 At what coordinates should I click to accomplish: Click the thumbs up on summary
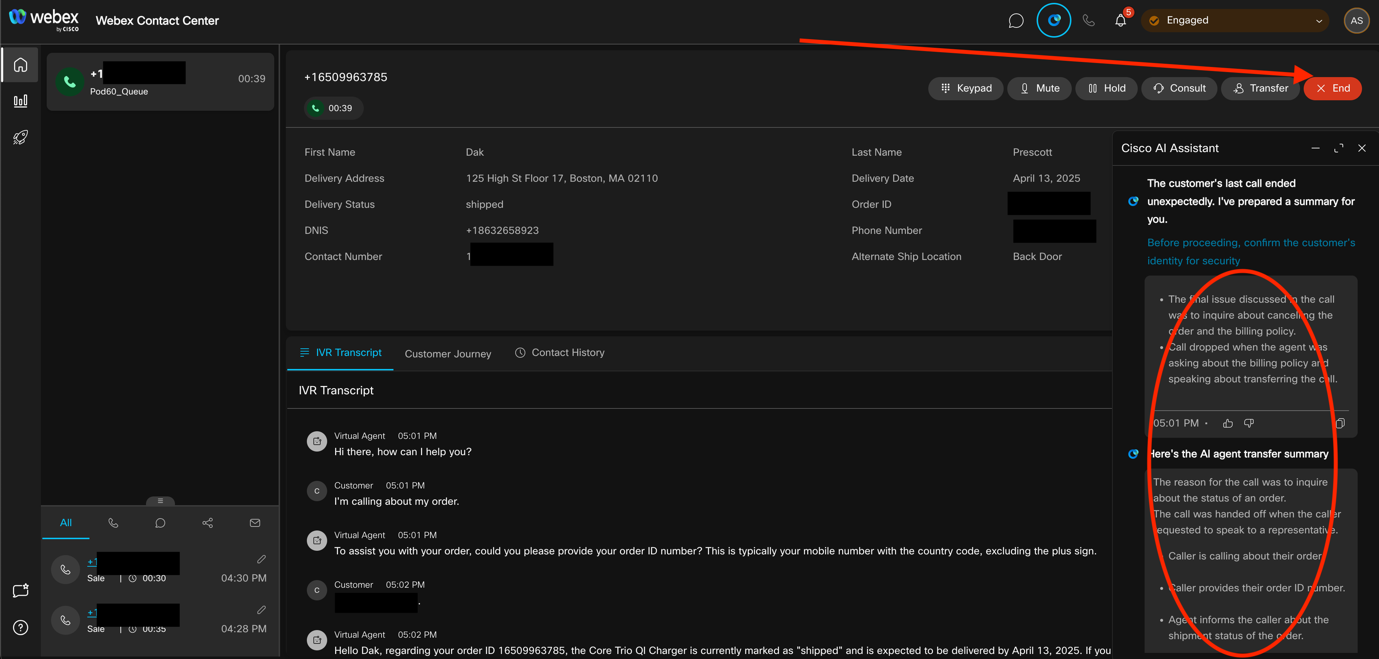[1228, 423]
